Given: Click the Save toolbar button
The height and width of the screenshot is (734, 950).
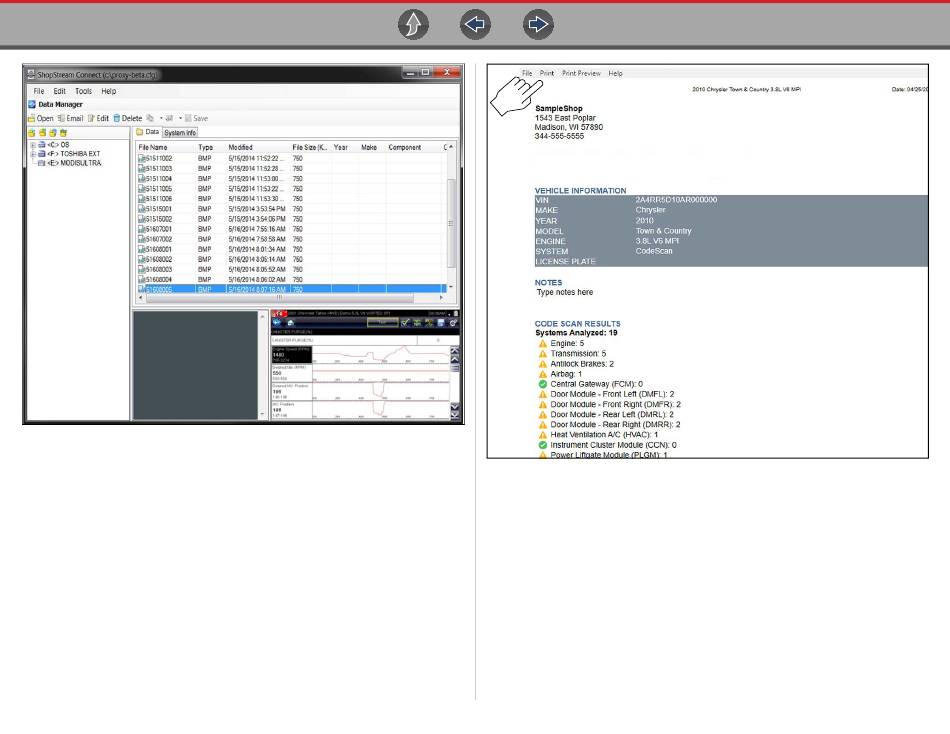Looking at the screenshot, I should coord(196,118).
